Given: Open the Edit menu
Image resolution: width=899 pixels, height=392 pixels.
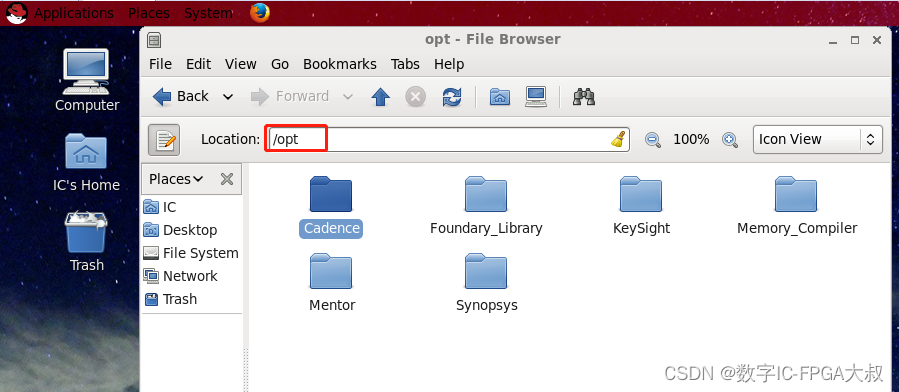Looking at the screenshot, I should pyautogui.click(x=198, y=64).
